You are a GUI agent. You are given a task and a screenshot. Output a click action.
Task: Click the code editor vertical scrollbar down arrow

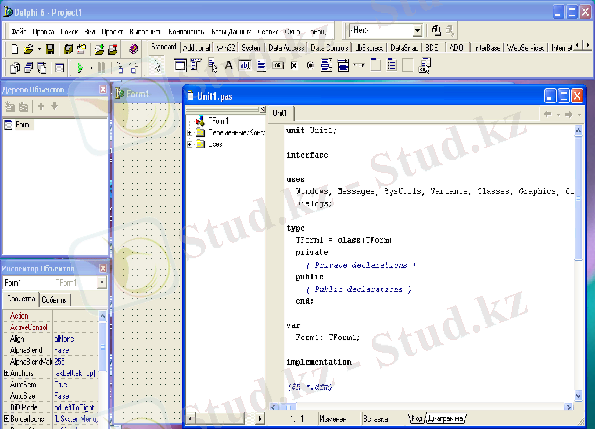coord(578,396)
